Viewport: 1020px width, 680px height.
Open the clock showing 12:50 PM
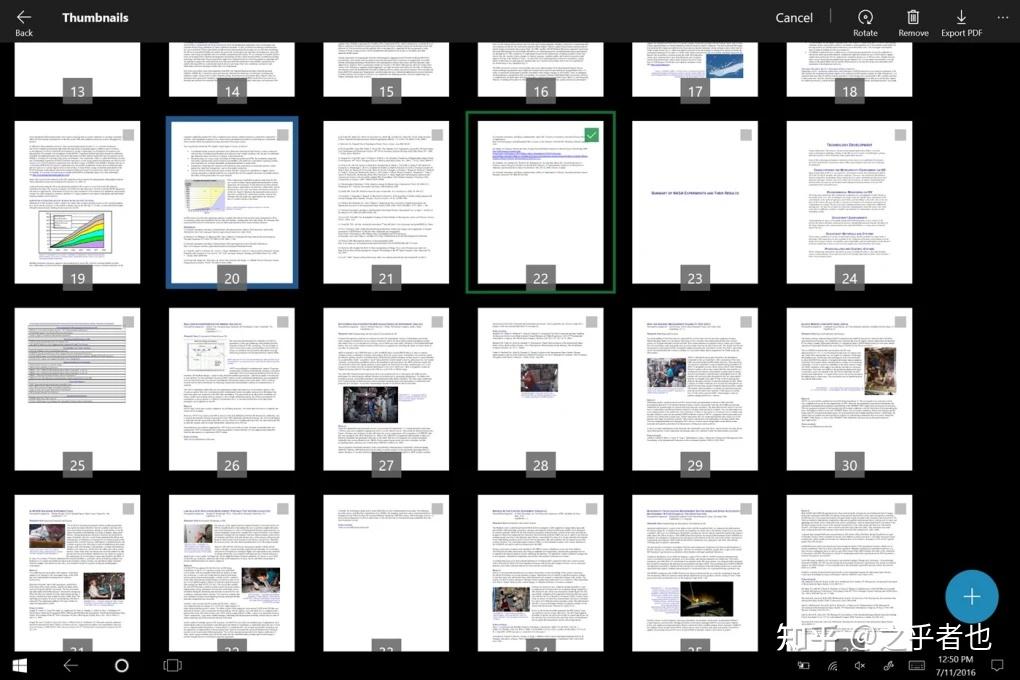(956, 666)
